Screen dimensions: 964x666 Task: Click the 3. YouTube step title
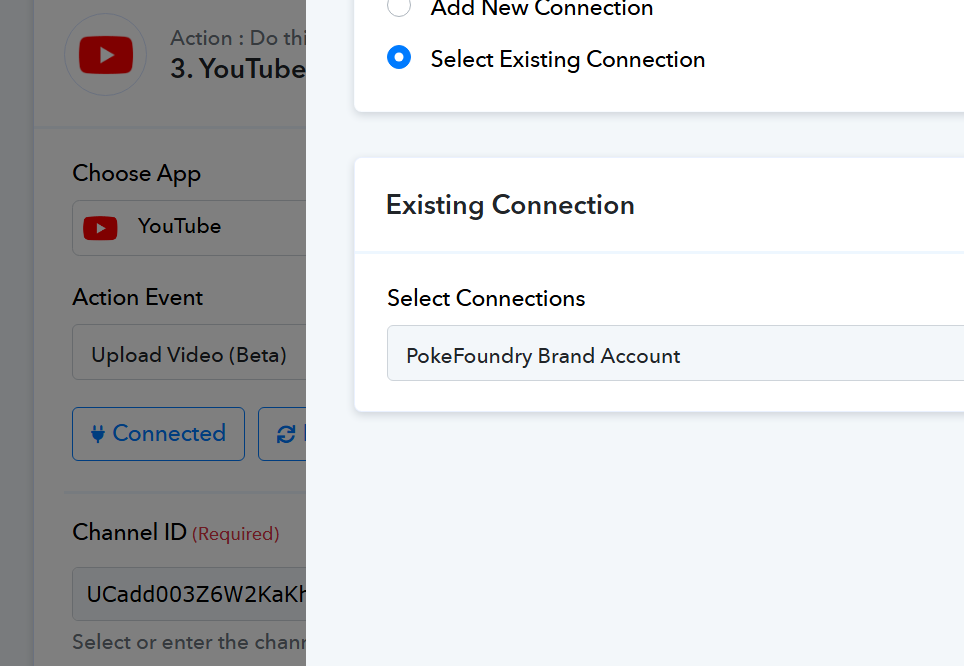click(238, 69)
